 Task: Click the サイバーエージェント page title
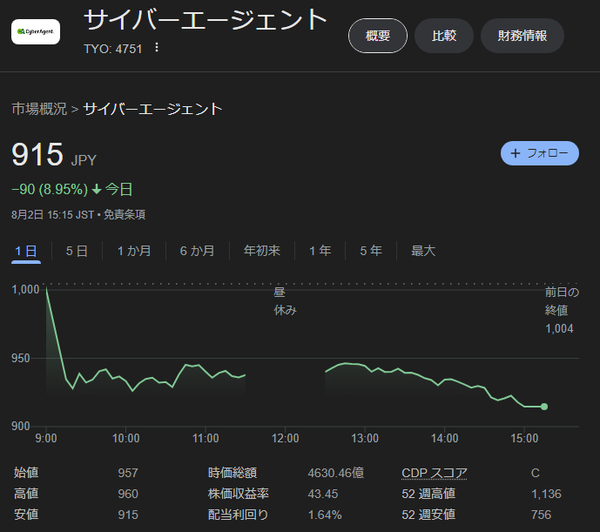(x=205, y=20)
